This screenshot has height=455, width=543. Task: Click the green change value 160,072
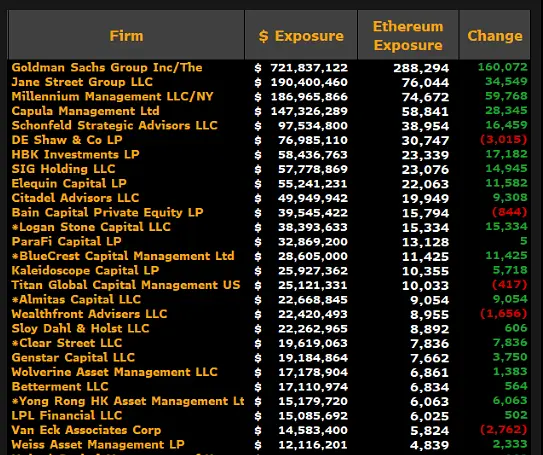(503, 67)
